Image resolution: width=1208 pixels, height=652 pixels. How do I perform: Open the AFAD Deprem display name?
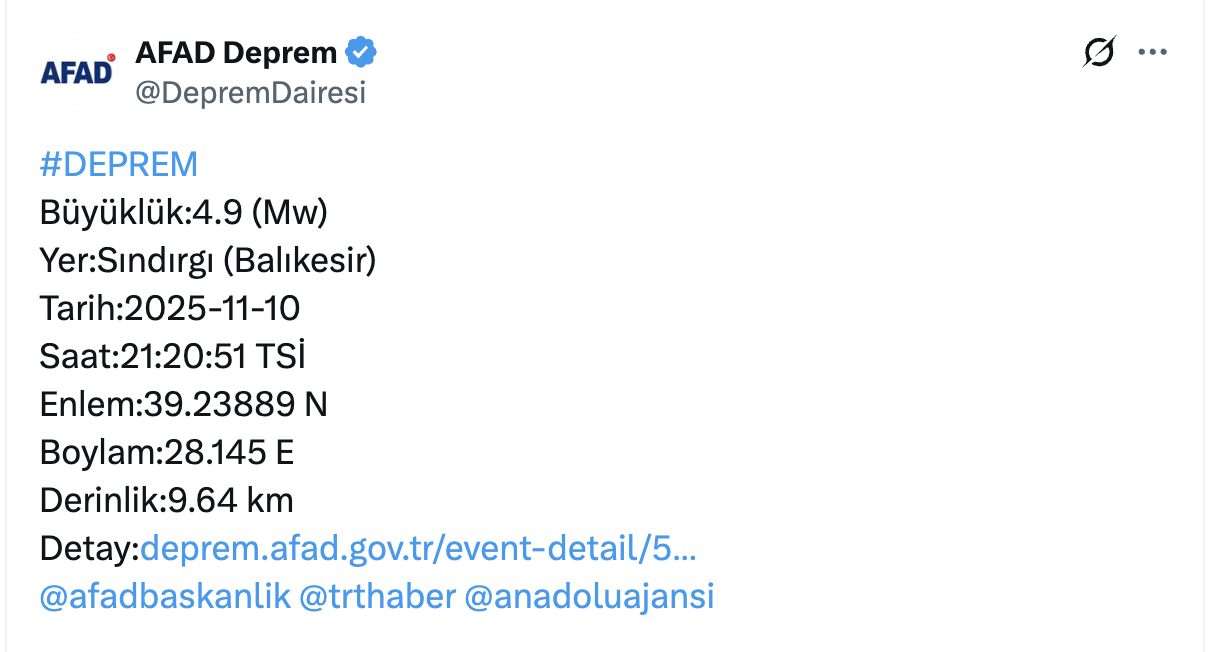coord(236,52)
